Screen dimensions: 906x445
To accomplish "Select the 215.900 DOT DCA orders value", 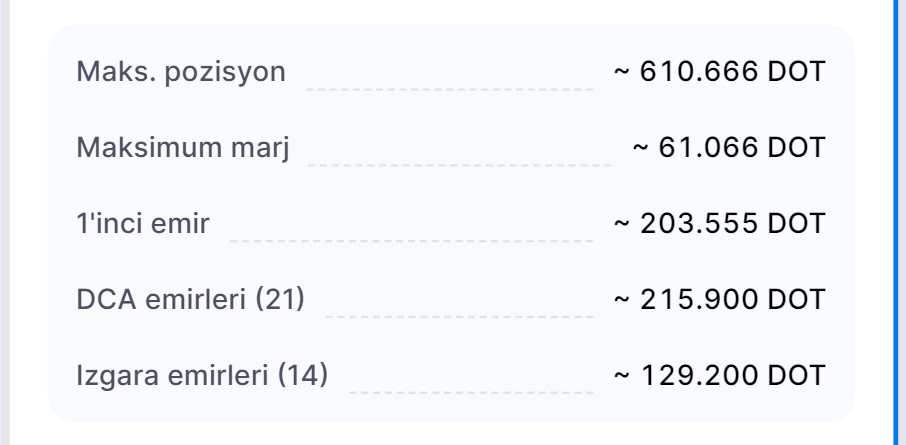I will [720, 299].
